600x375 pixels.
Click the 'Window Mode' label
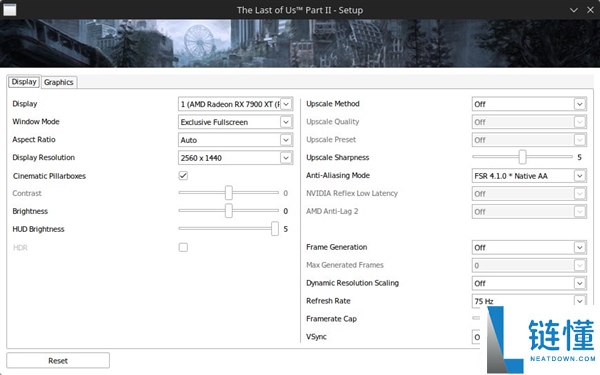click(x=36, y=121)
